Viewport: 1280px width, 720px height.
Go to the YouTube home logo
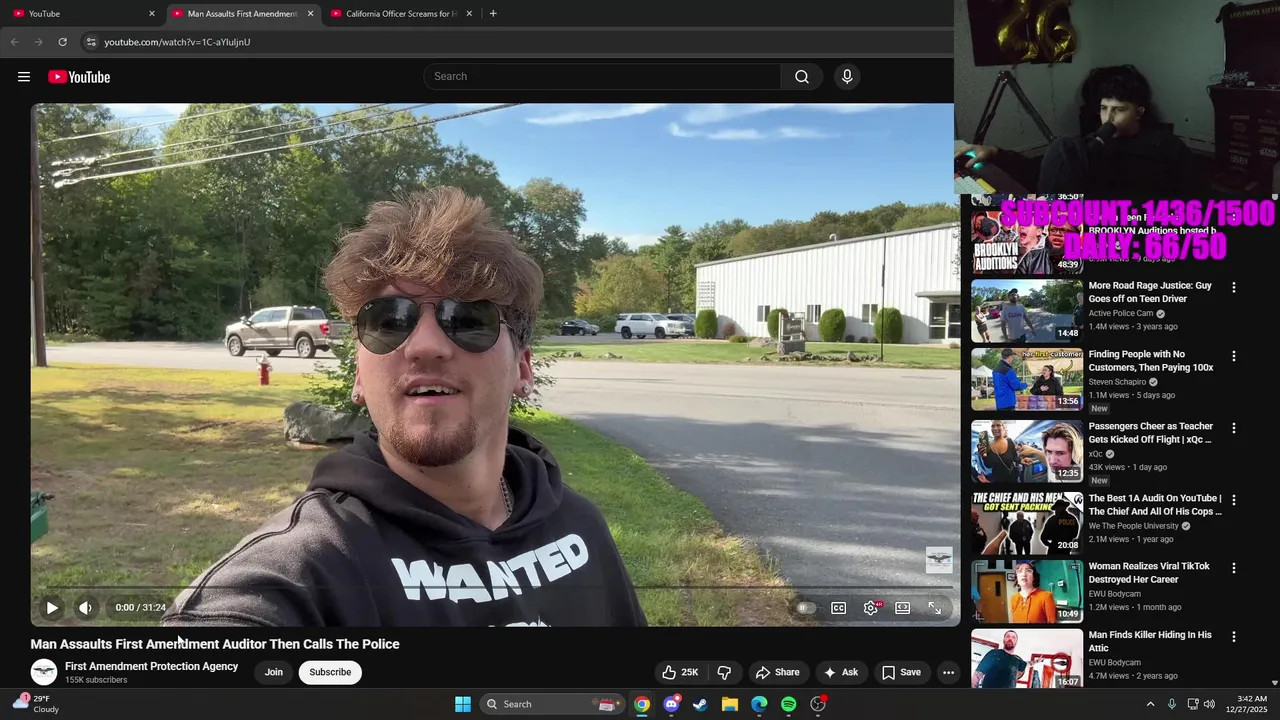click(79, 77)
